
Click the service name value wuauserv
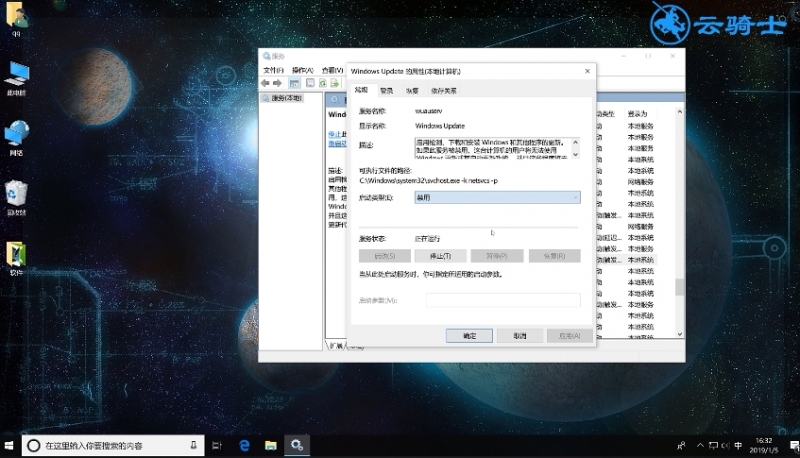tap(429, 111)
